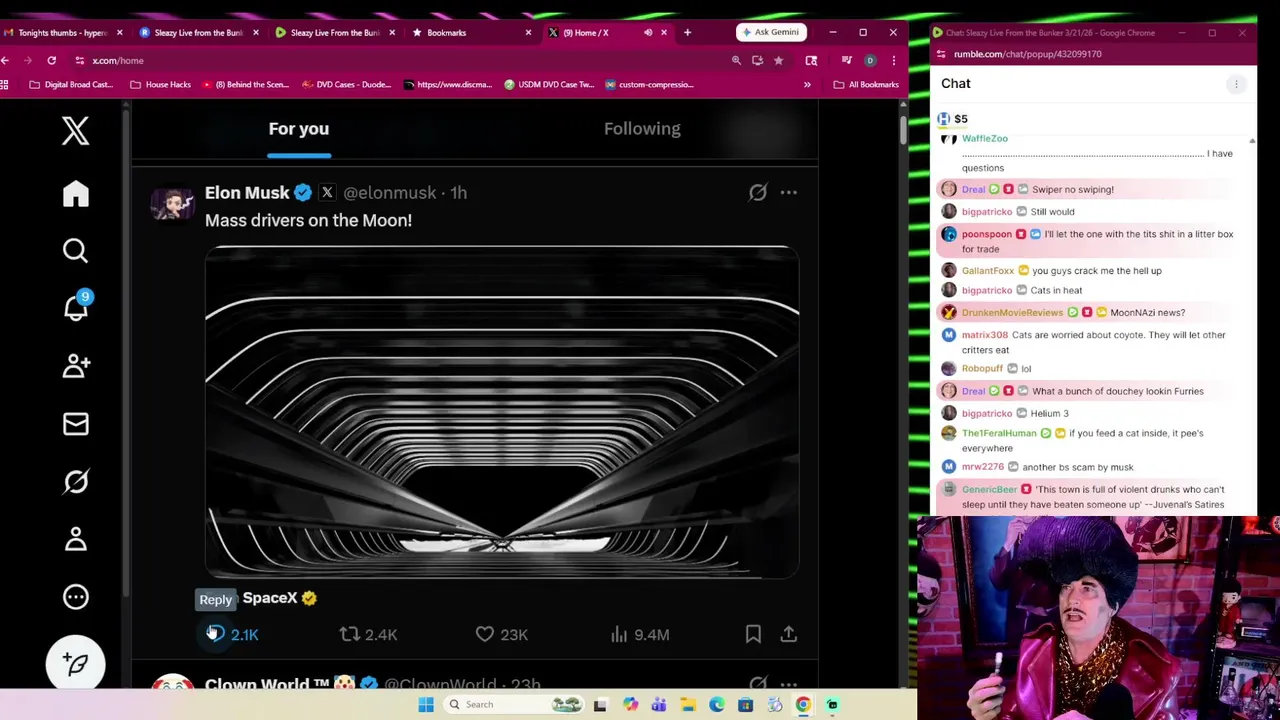The width and height of the screenshot is (1280, 720).
Task: Like the Musk post with 23K likes
Action: coord(502,634)
